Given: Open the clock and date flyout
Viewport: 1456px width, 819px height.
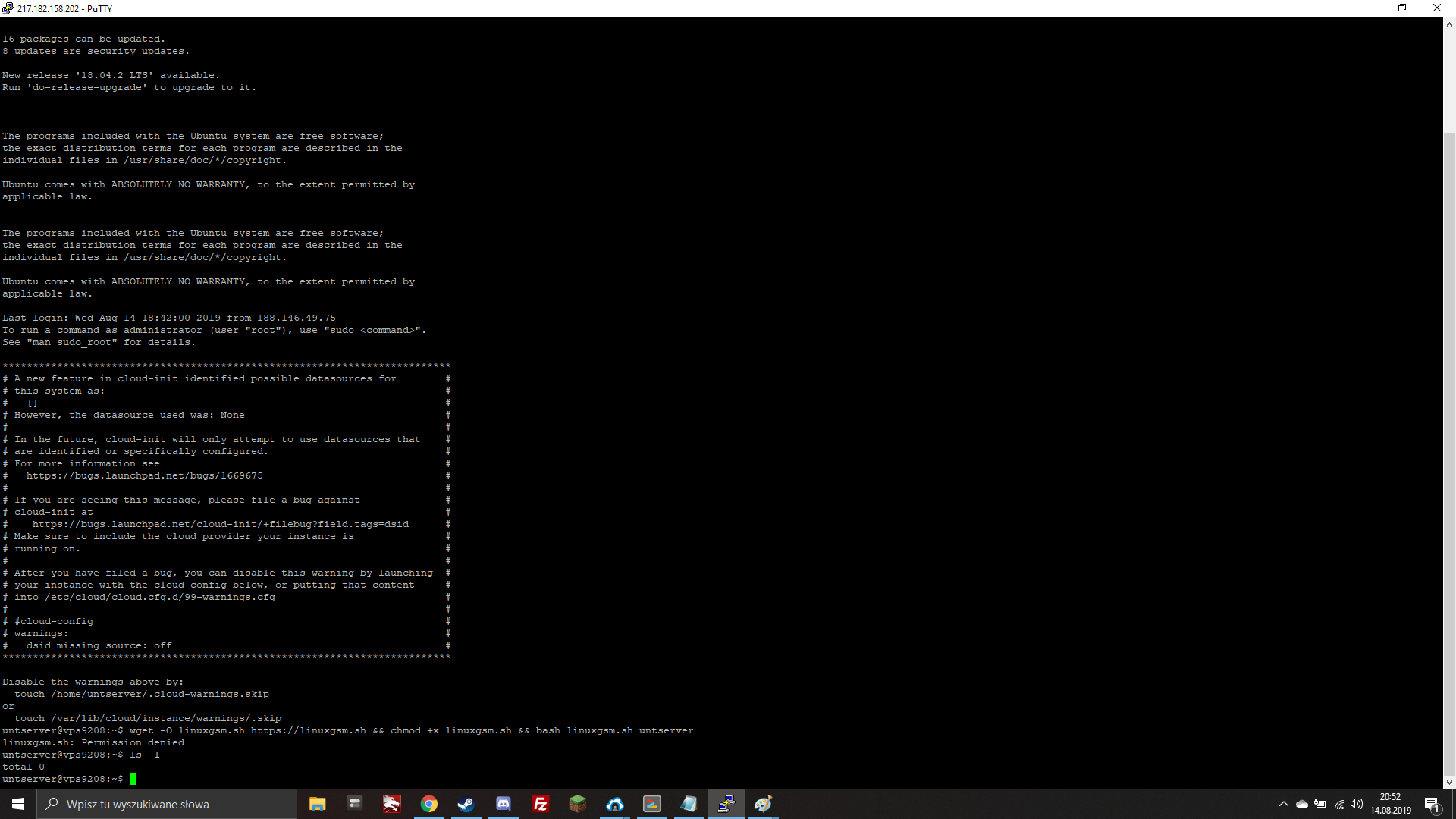Looking at the screenshot, I should click(x=1390, y=804).
